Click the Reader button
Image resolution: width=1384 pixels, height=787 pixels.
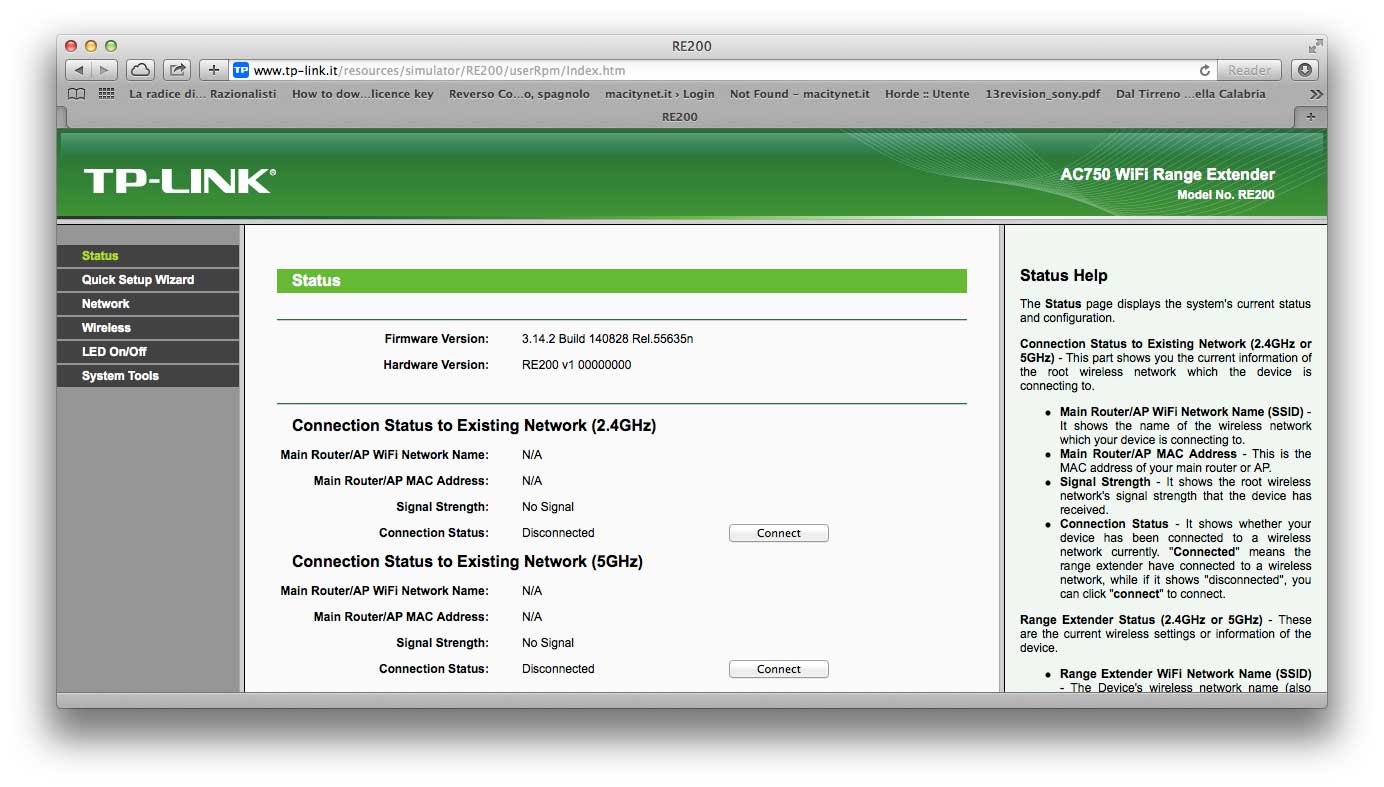[1249, 70]
